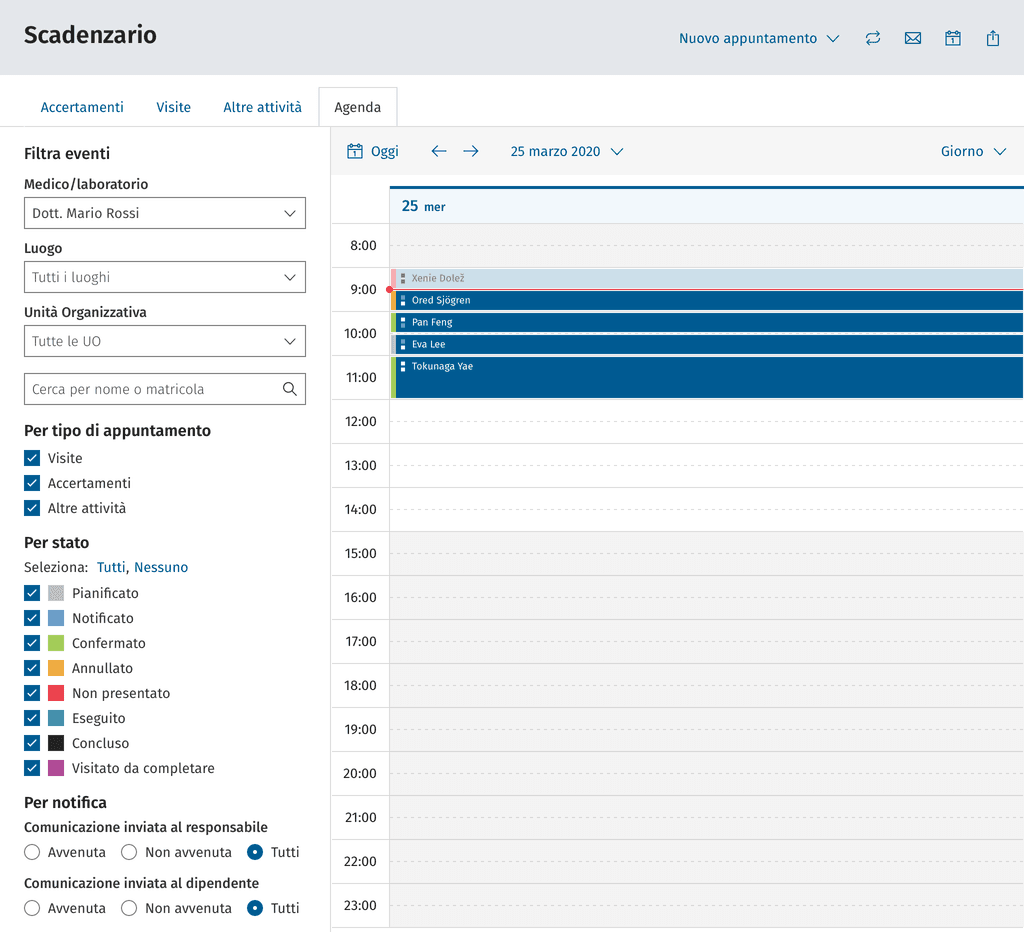Switch to the Altre attività tab

263,107
